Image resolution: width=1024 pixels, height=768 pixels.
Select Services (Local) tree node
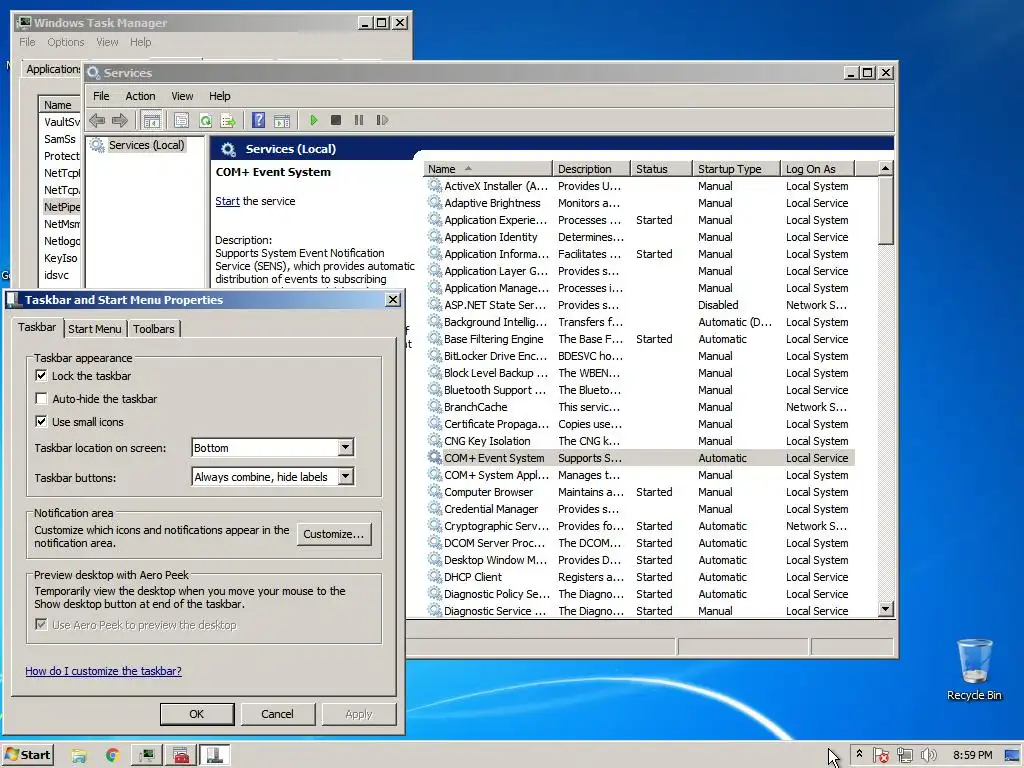click(146, 145)
